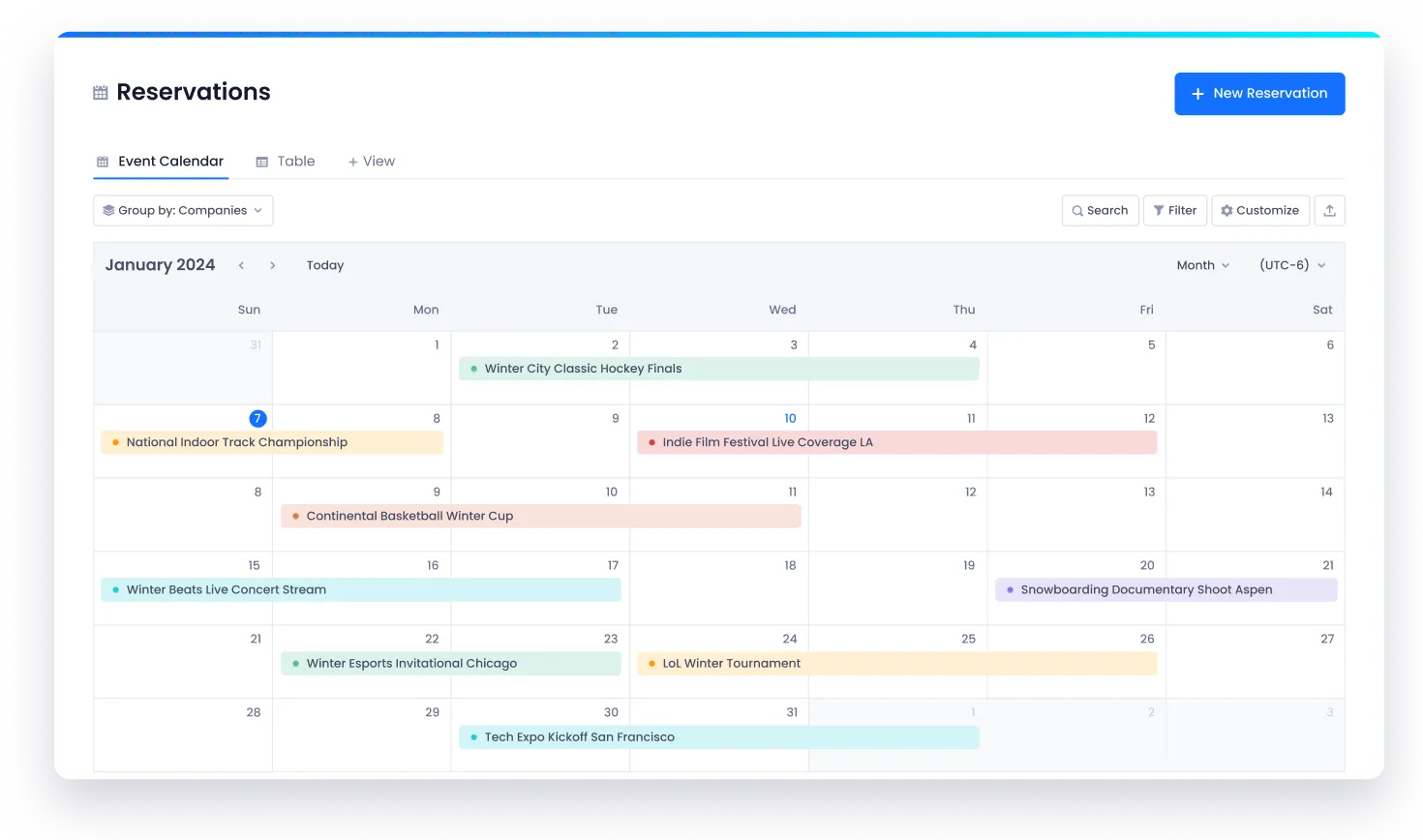Image resolution: width=1423 pixels, height=840 pixels.
Task: Click the greyed date 31 in first row
Action: [256, 345]
